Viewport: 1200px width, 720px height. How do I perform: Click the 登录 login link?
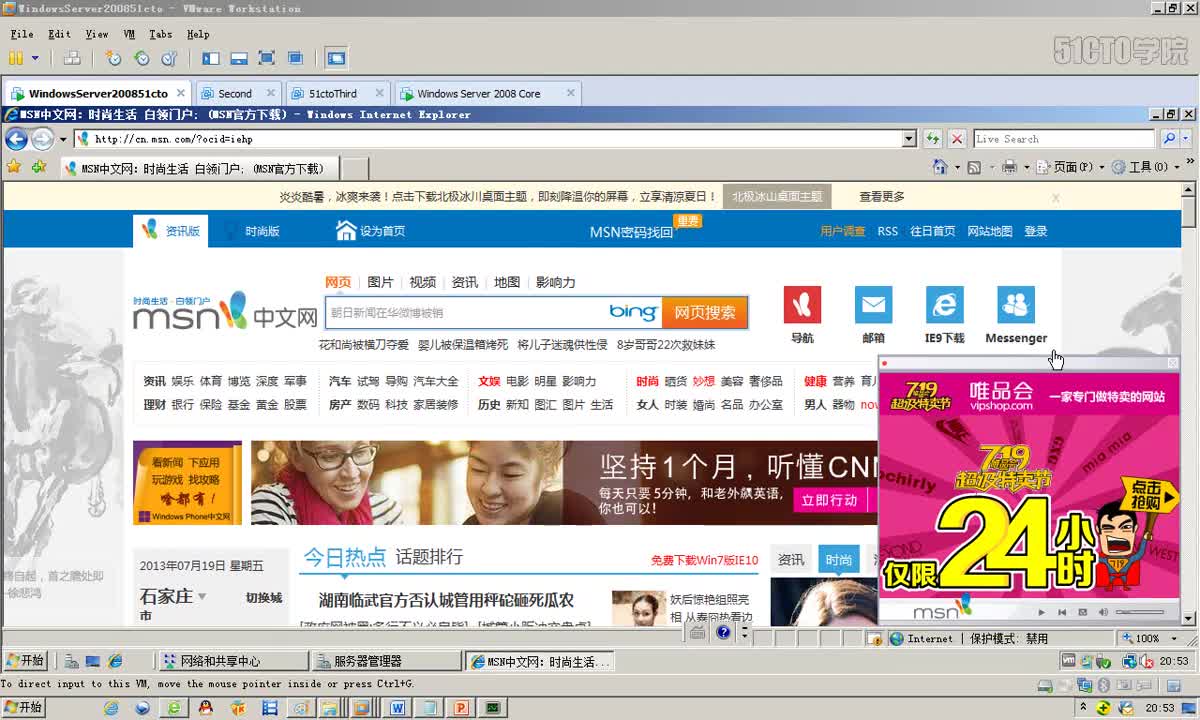[x=1036, y=231]
